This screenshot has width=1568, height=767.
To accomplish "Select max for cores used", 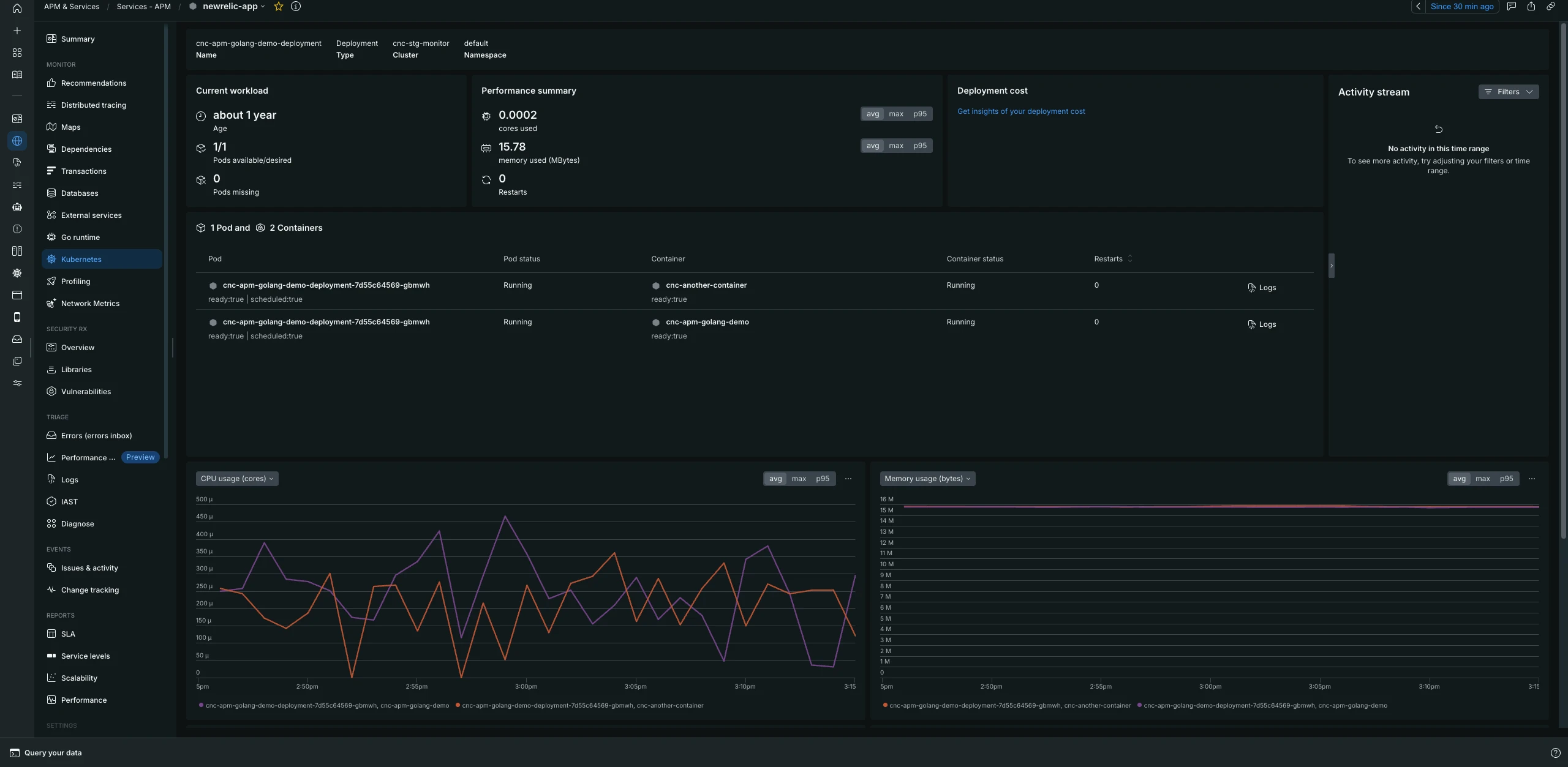I will tap(896, 114).
